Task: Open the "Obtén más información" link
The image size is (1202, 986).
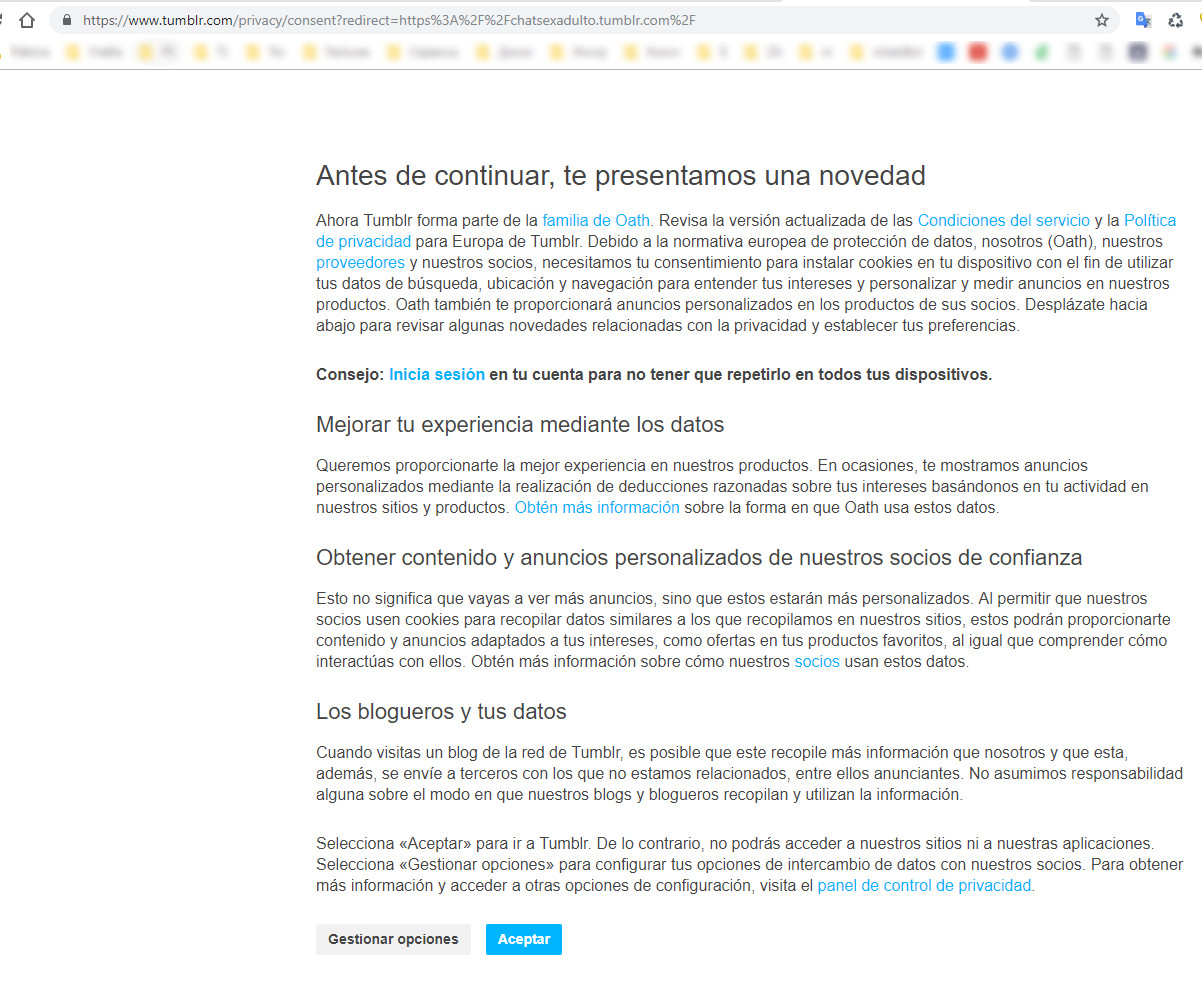Action: tap(597, 507)
